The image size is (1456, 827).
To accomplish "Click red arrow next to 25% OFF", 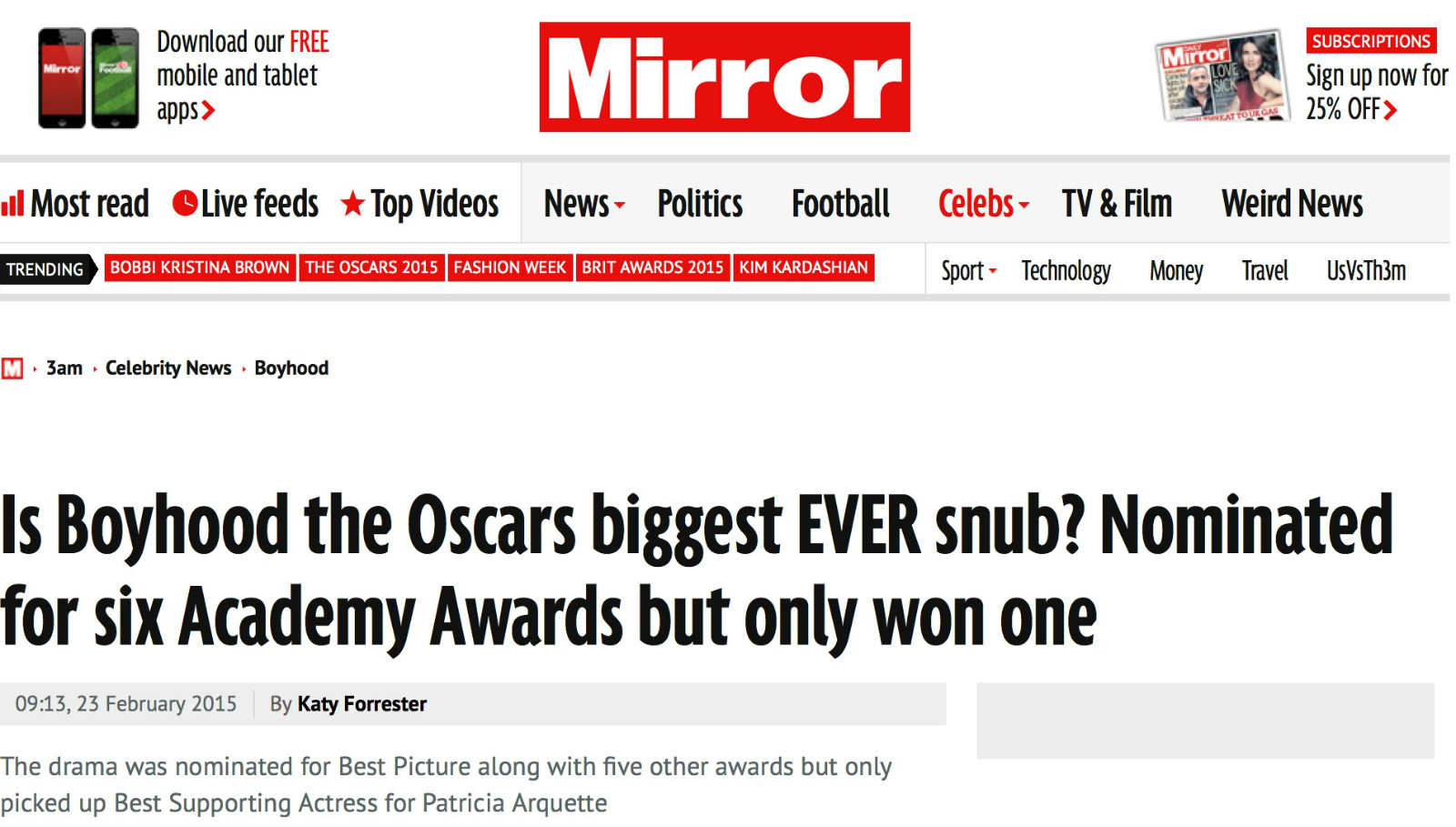I will (x=1390, y=110).
